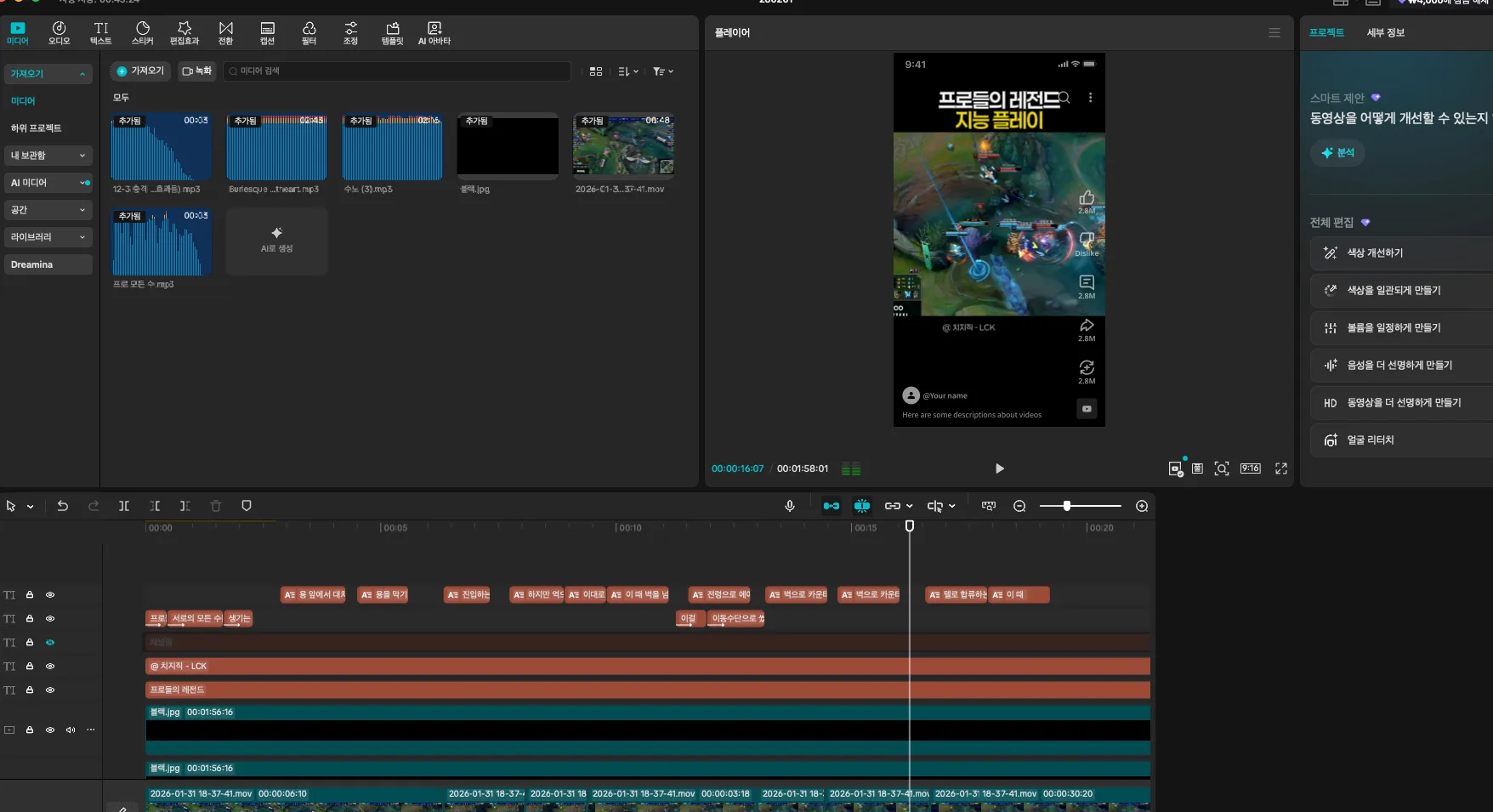Undo the last edit
The width and height of the screenshot is (1493, 812).
(x=62, y=506)
